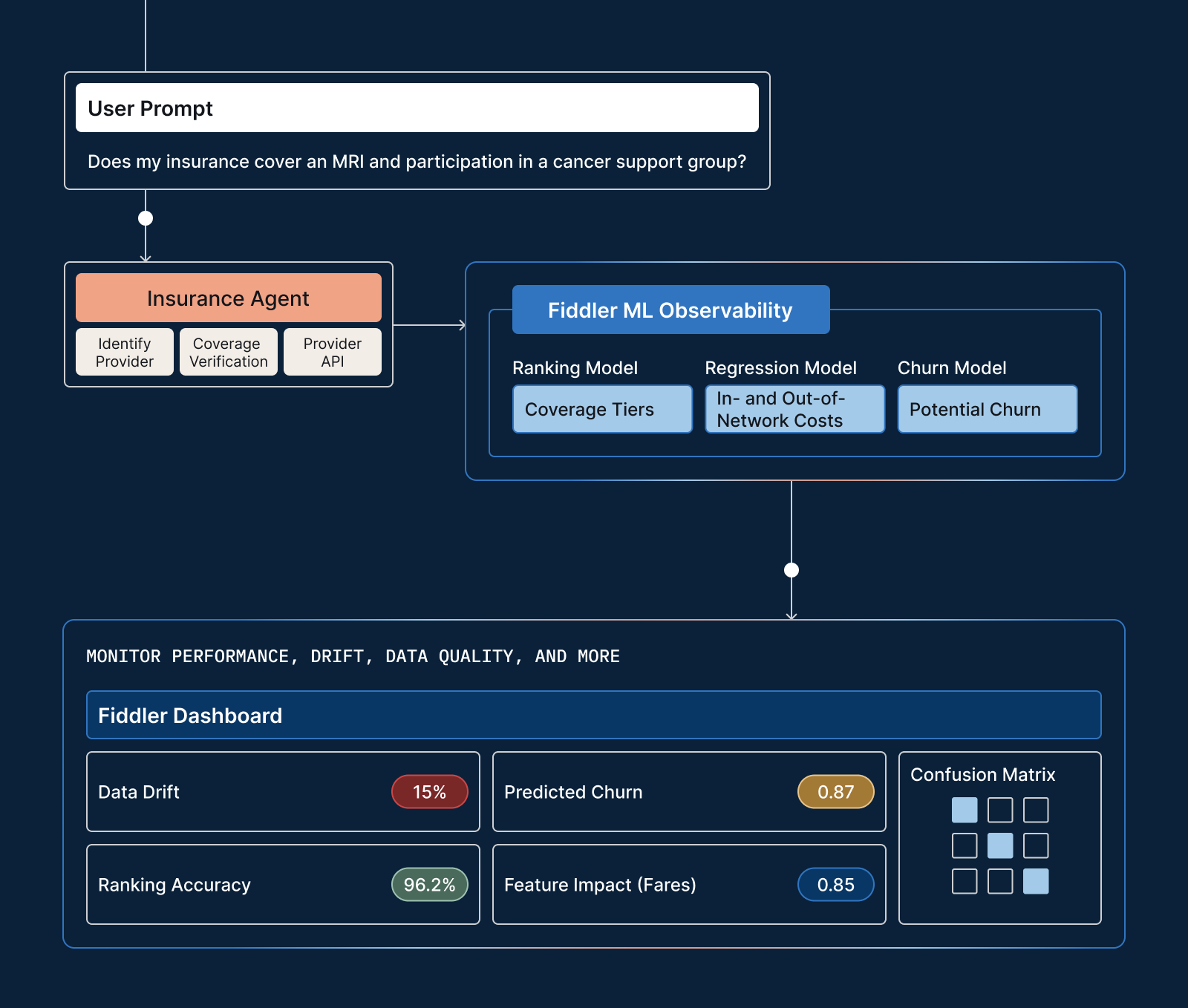Click the Ranking Accuracy card label

coord(174,885)
